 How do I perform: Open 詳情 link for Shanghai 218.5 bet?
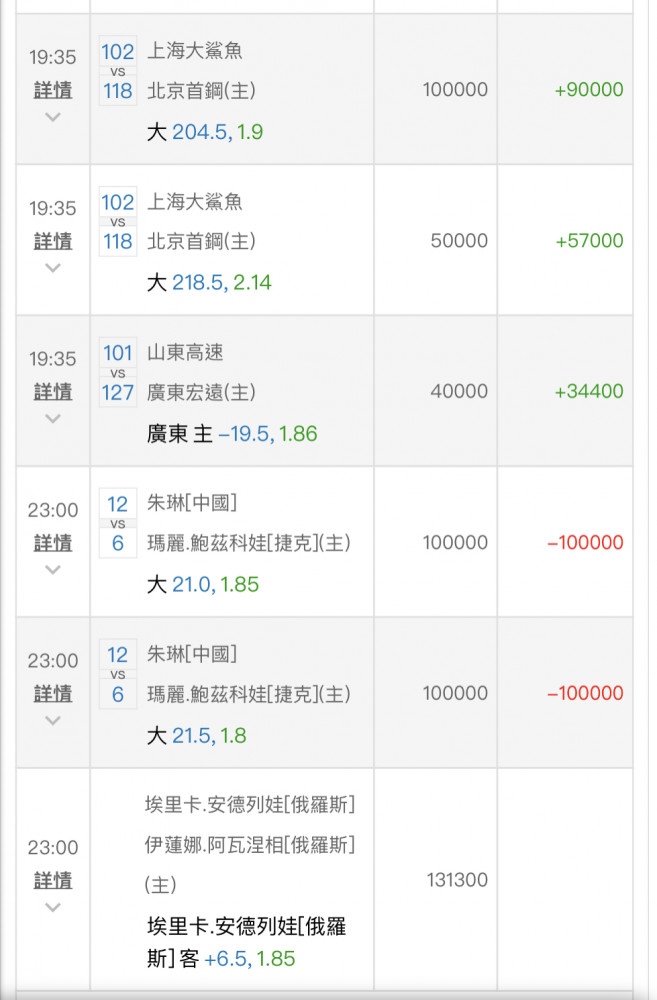tap(53, 241)
